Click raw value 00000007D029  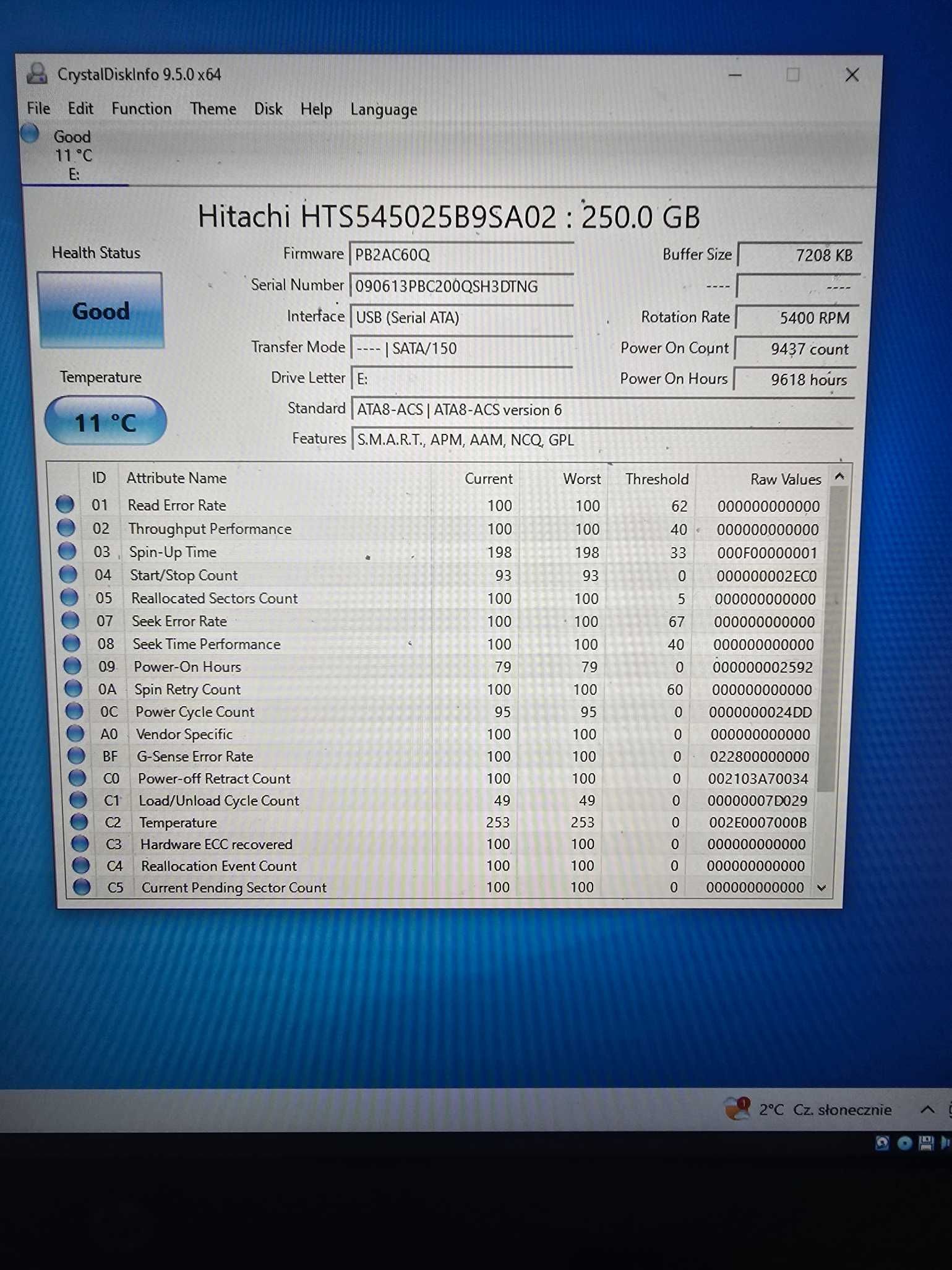[x=757, y=800]
